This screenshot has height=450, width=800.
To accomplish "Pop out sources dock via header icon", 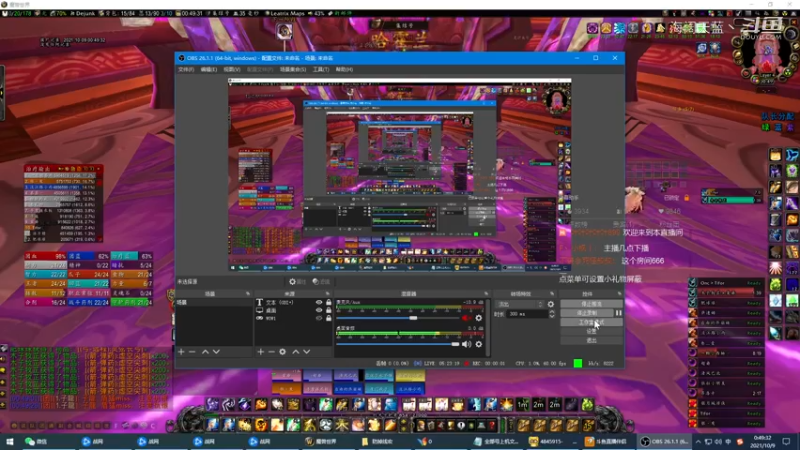I will coord(328,294).
